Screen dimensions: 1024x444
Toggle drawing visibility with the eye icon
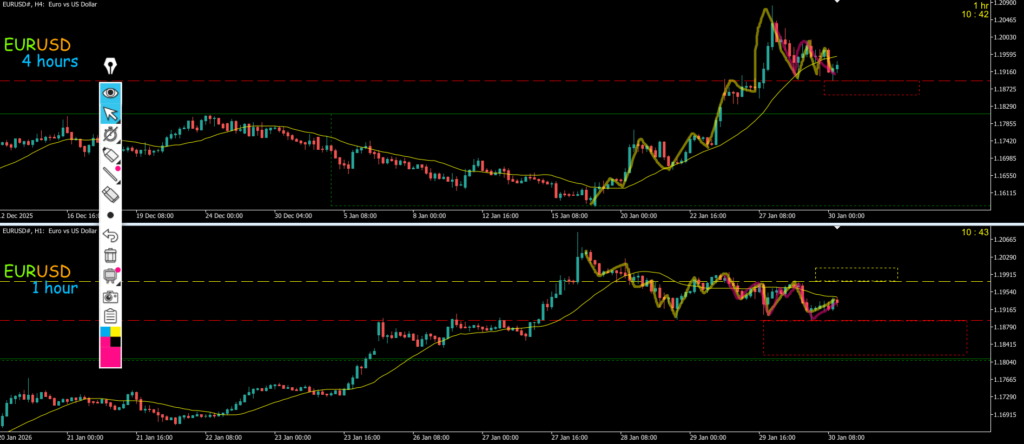point(110,93)
